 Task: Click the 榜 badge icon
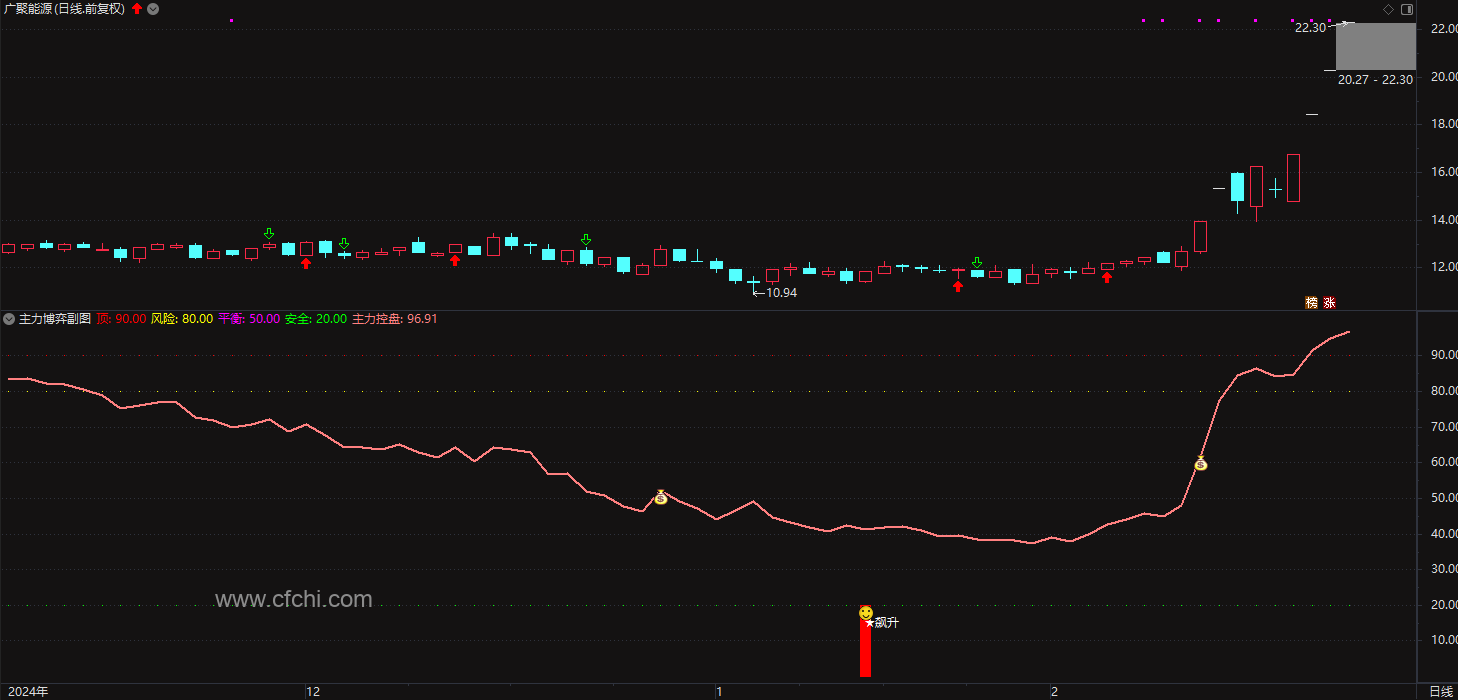1311,303
